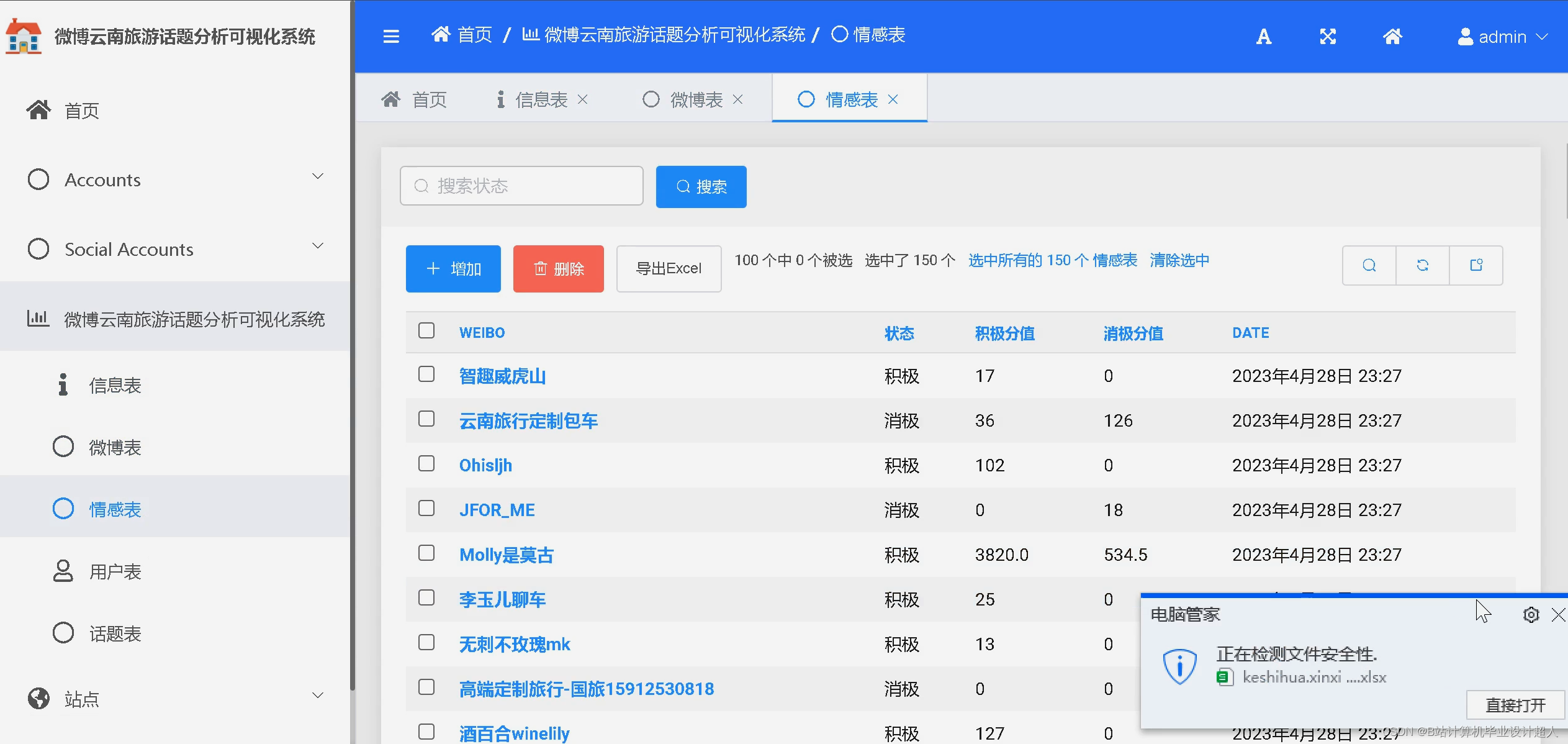Click the home icon in the header
The image size is (1568, 744).
tap(1392, 37)
